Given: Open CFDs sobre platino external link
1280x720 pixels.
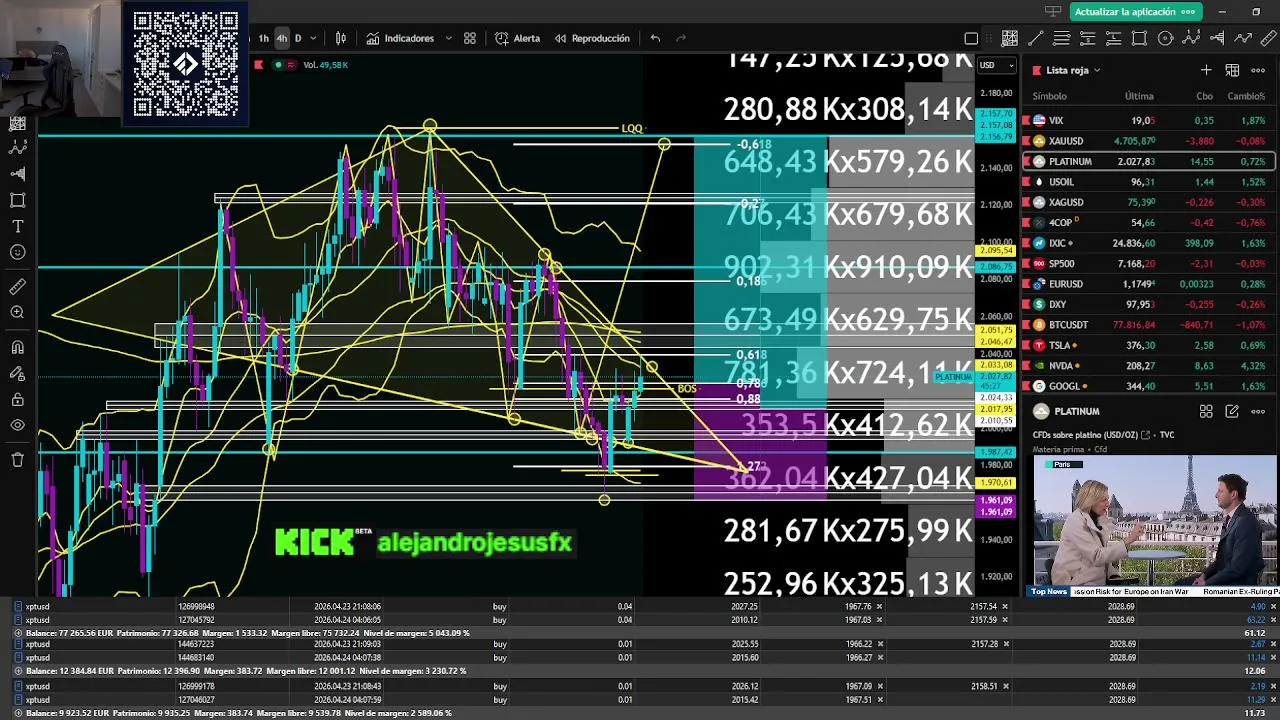Looking at the screenshot, I should coord(1145,435).
